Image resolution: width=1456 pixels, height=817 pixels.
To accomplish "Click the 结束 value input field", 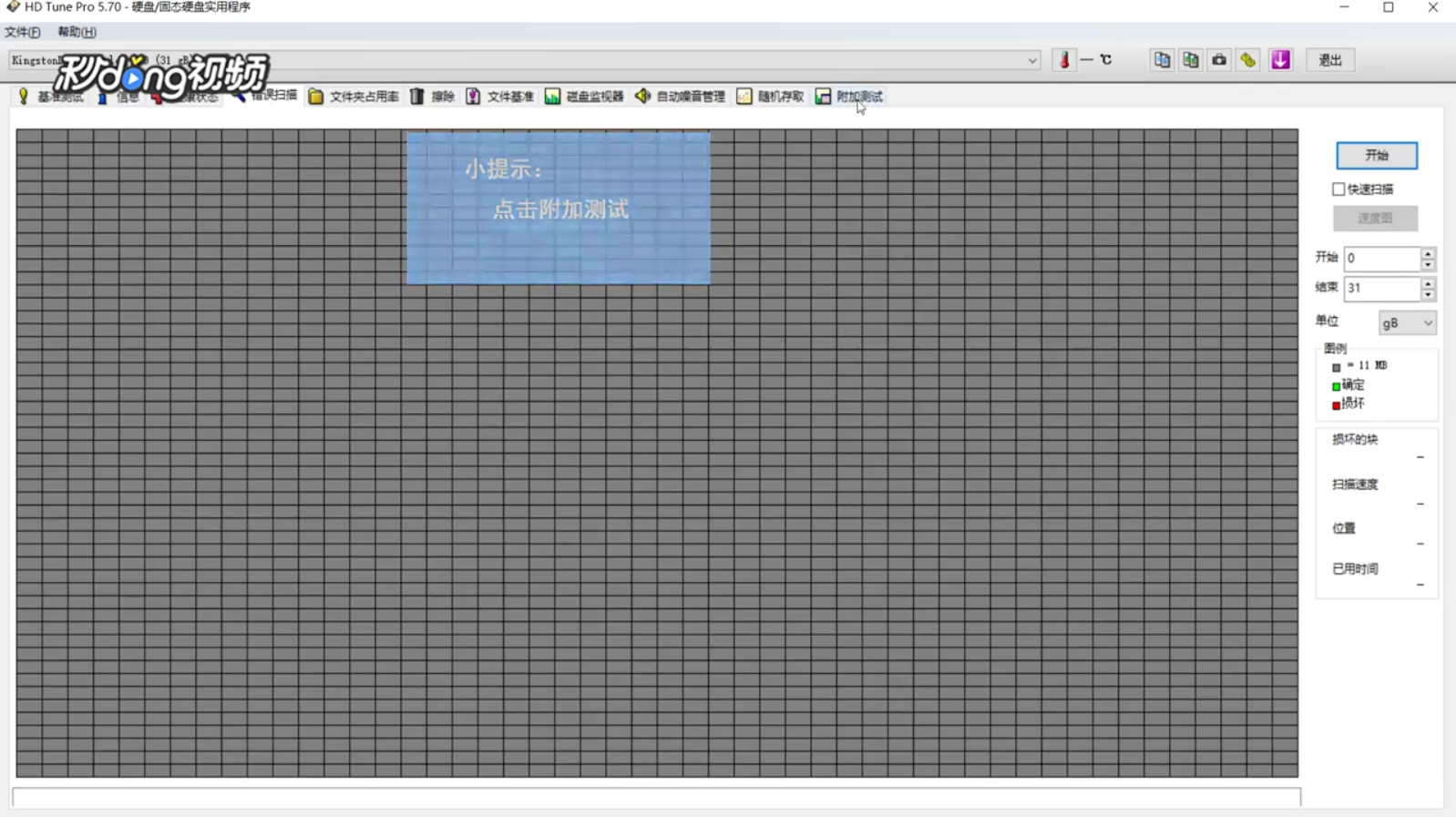I will (1381, 288).
